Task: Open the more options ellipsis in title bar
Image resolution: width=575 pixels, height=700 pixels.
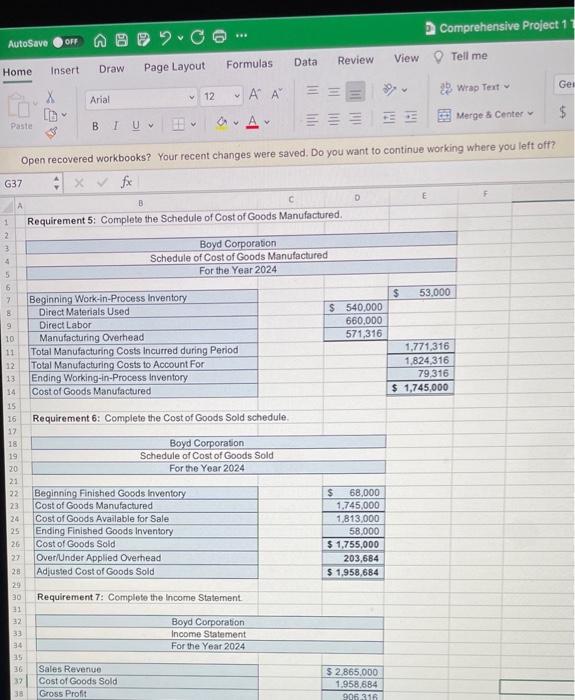Action: coord(242,35)
